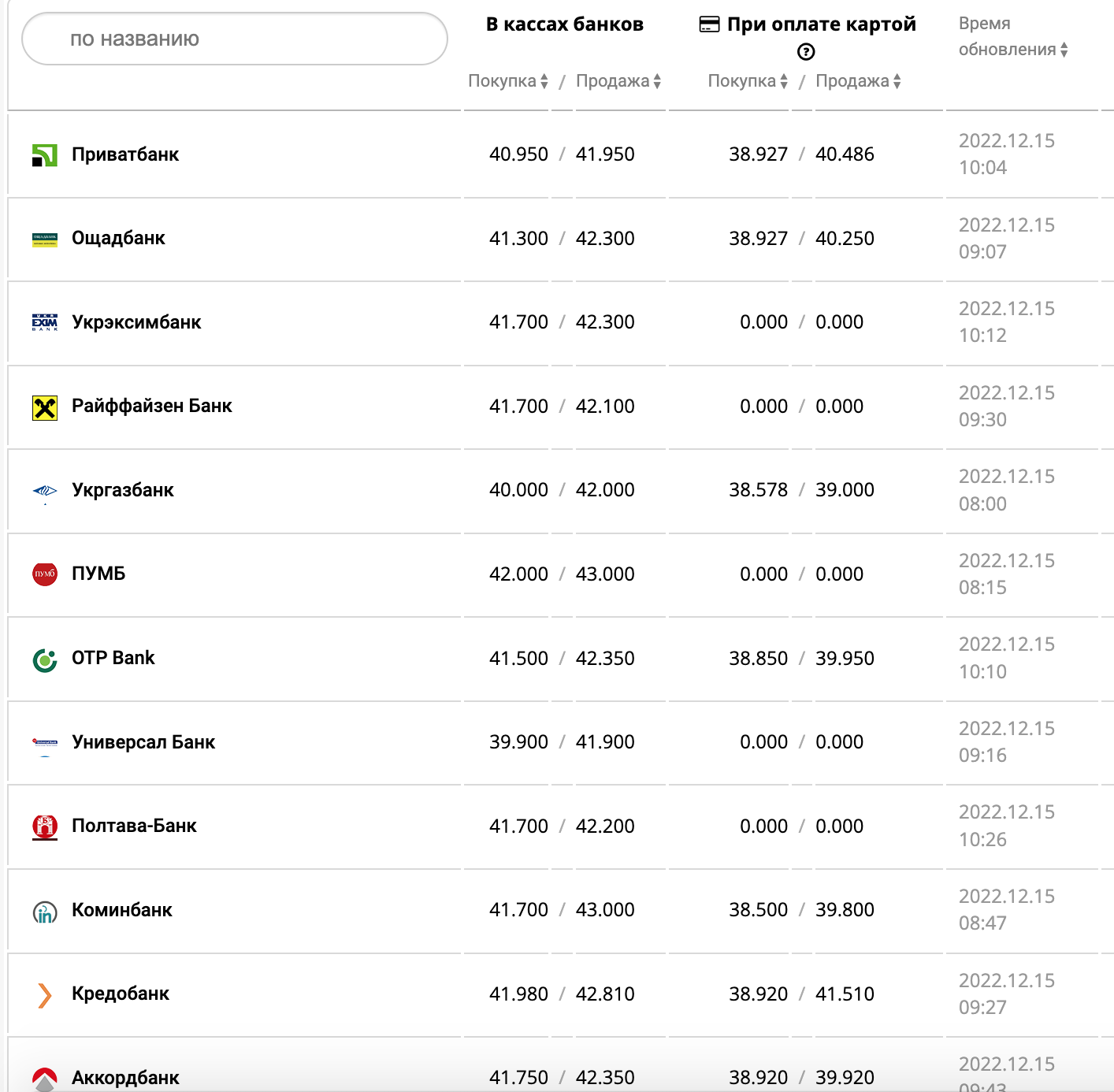Sort by card payment Покупка rate
The height and width of the screenshot is (1092, 1114).
point(748,81)
